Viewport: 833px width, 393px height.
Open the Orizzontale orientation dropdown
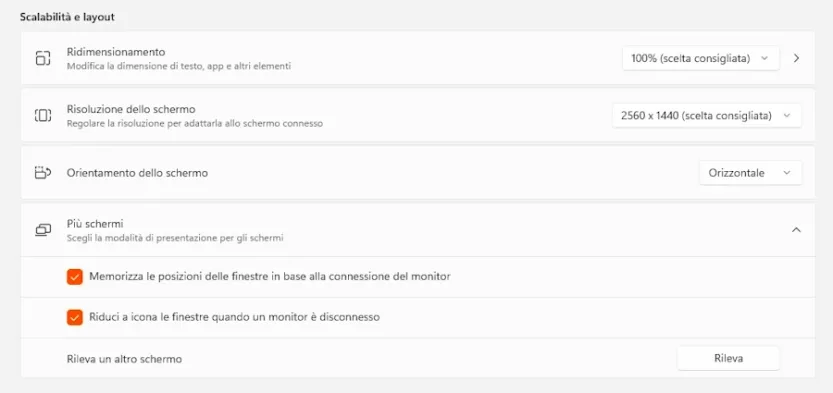tap(750, 173)
